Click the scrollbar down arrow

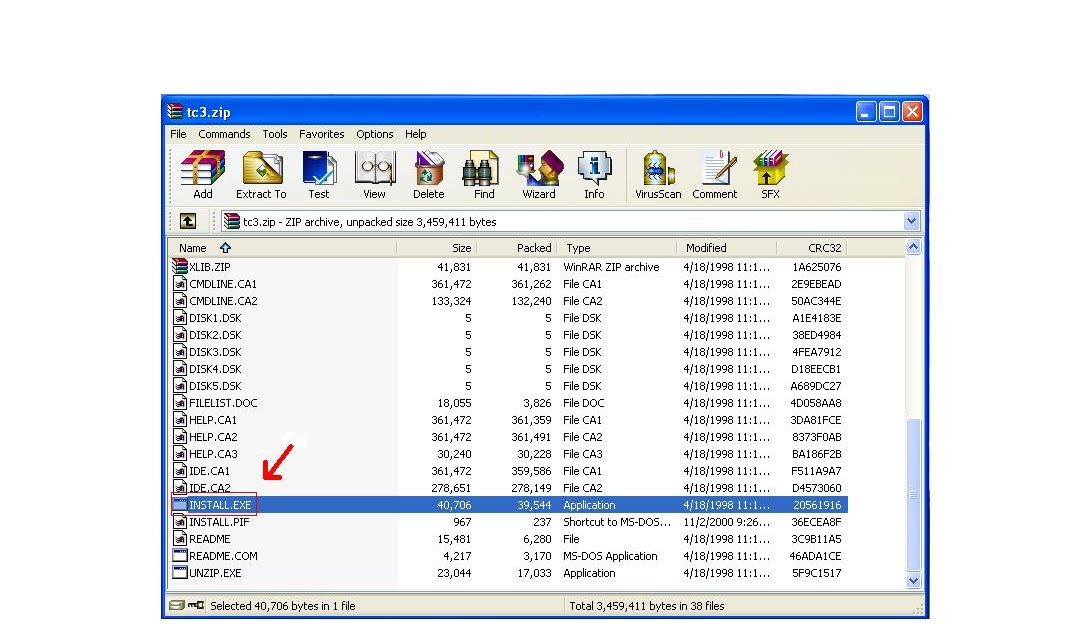(x=914, y=581)
